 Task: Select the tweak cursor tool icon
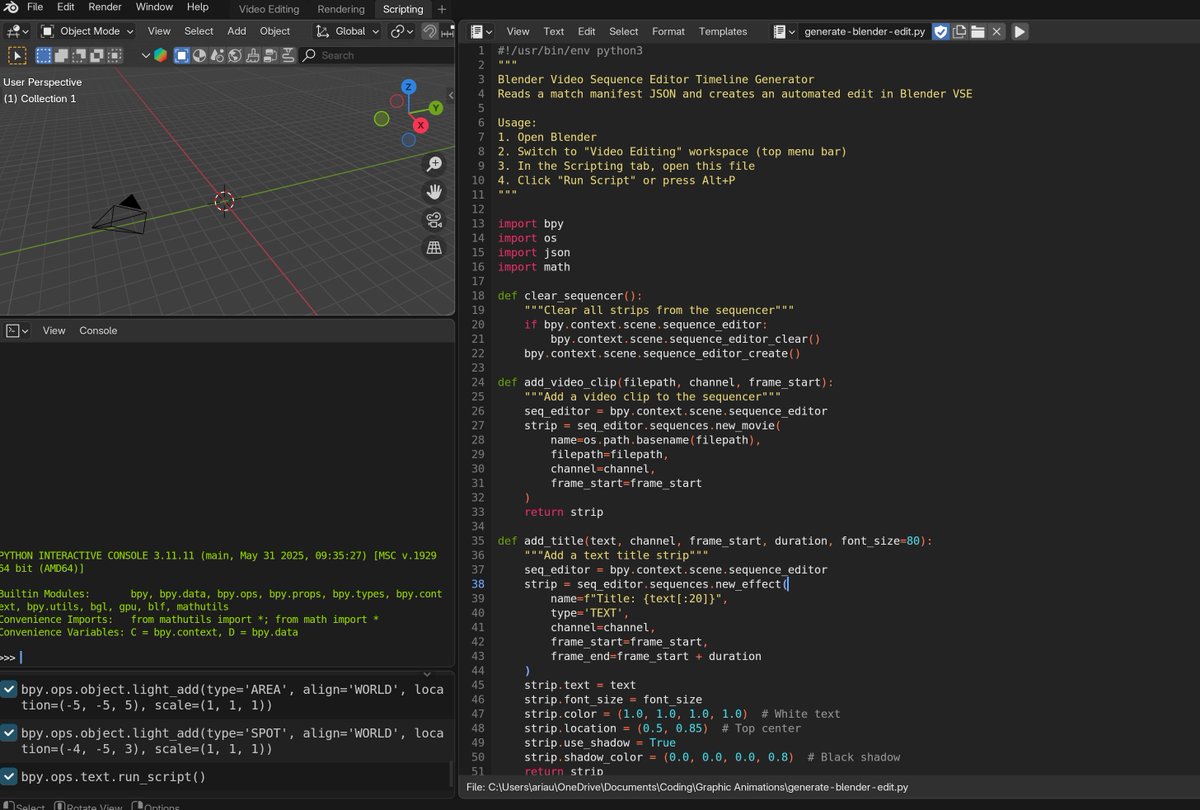pos(17,56)
